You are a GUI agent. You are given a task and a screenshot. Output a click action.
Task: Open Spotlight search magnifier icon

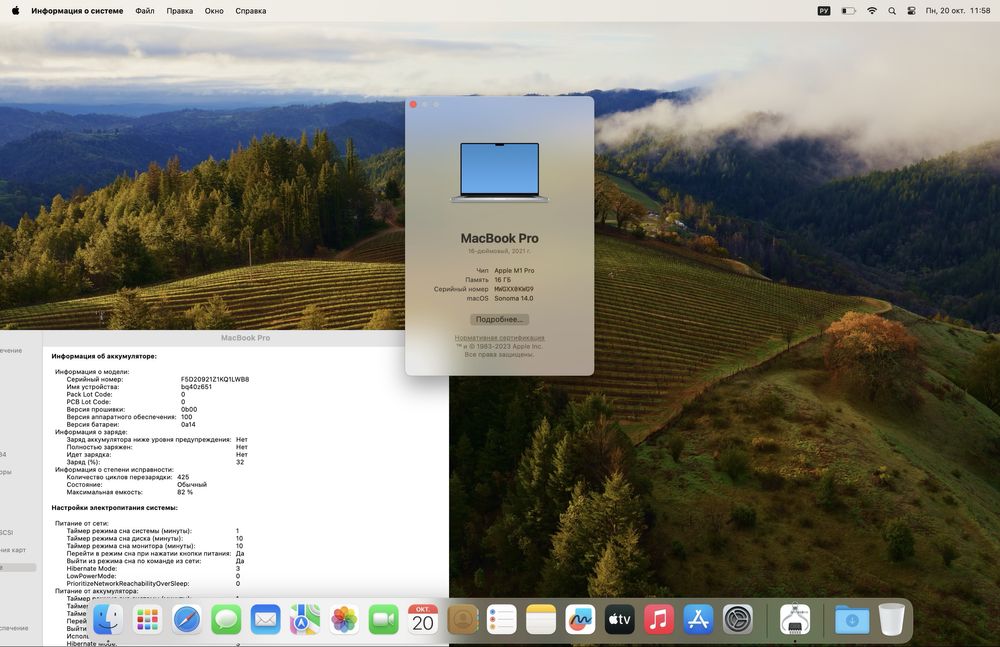point(892,11)
